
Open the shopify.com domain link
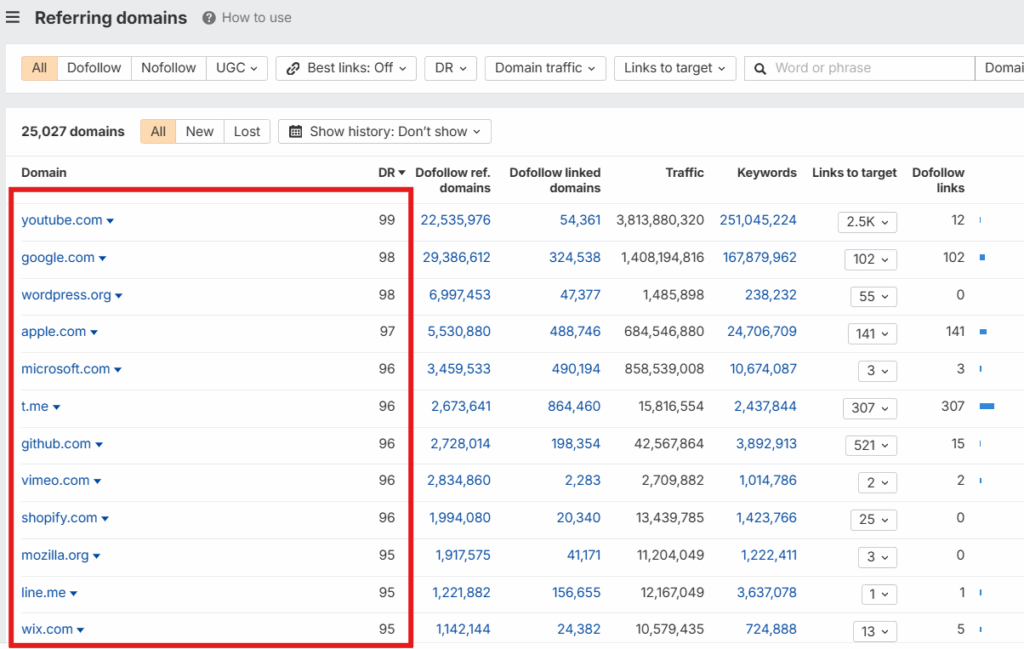click(x=59, y=517)
